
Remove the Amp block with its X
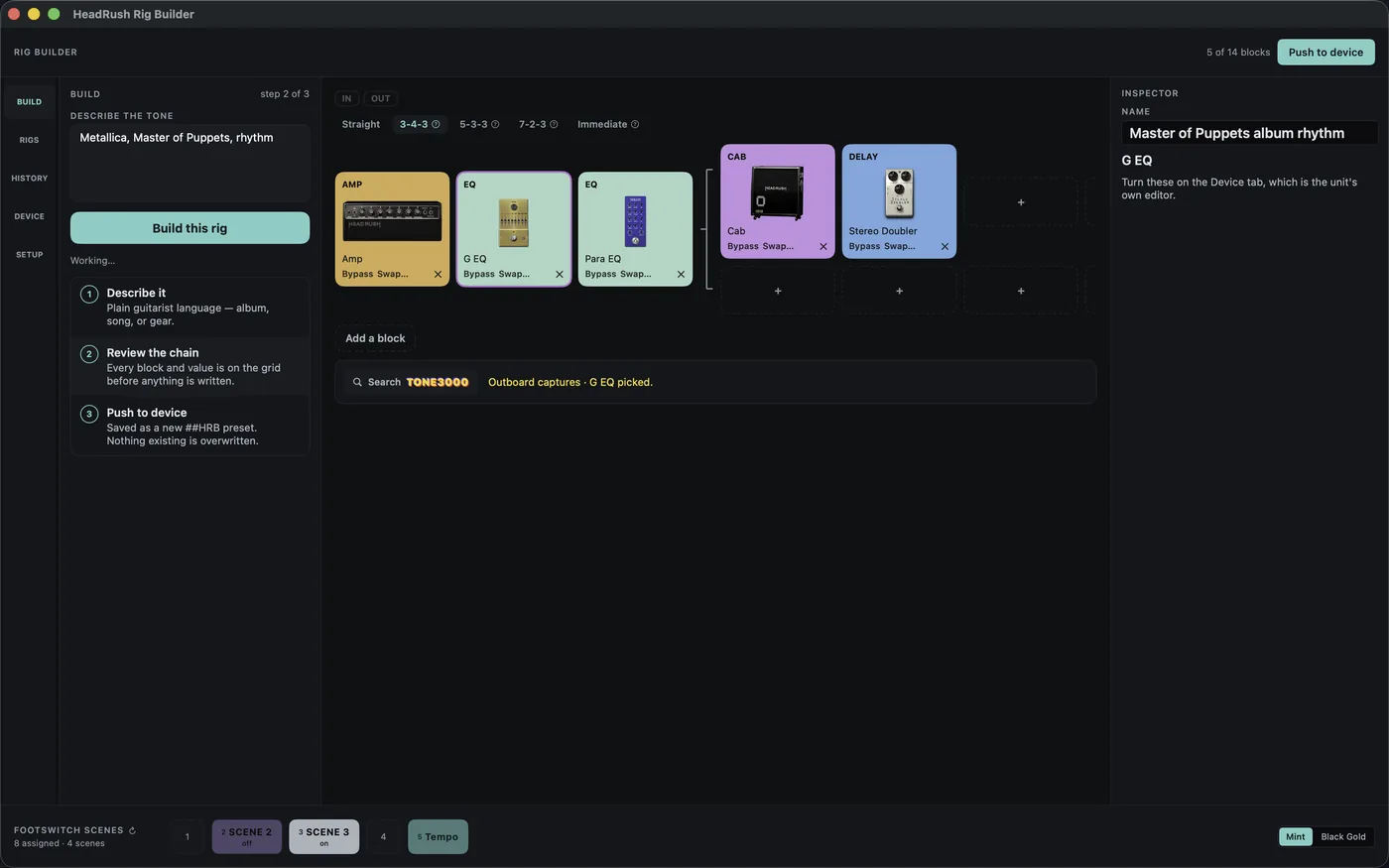(x=438, y=275)
